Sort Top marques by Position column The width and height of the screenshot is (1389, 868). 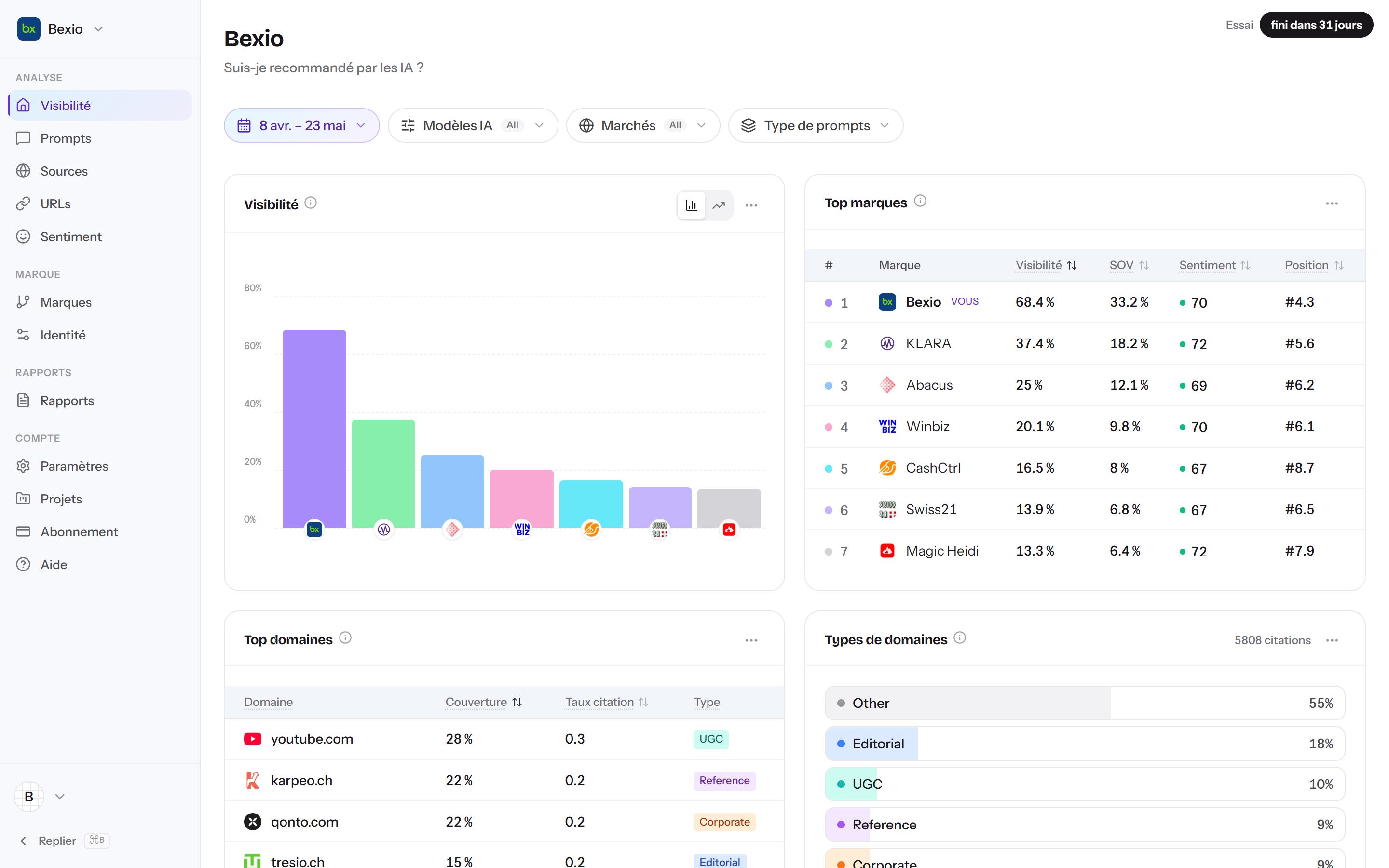pos(1314,265)
